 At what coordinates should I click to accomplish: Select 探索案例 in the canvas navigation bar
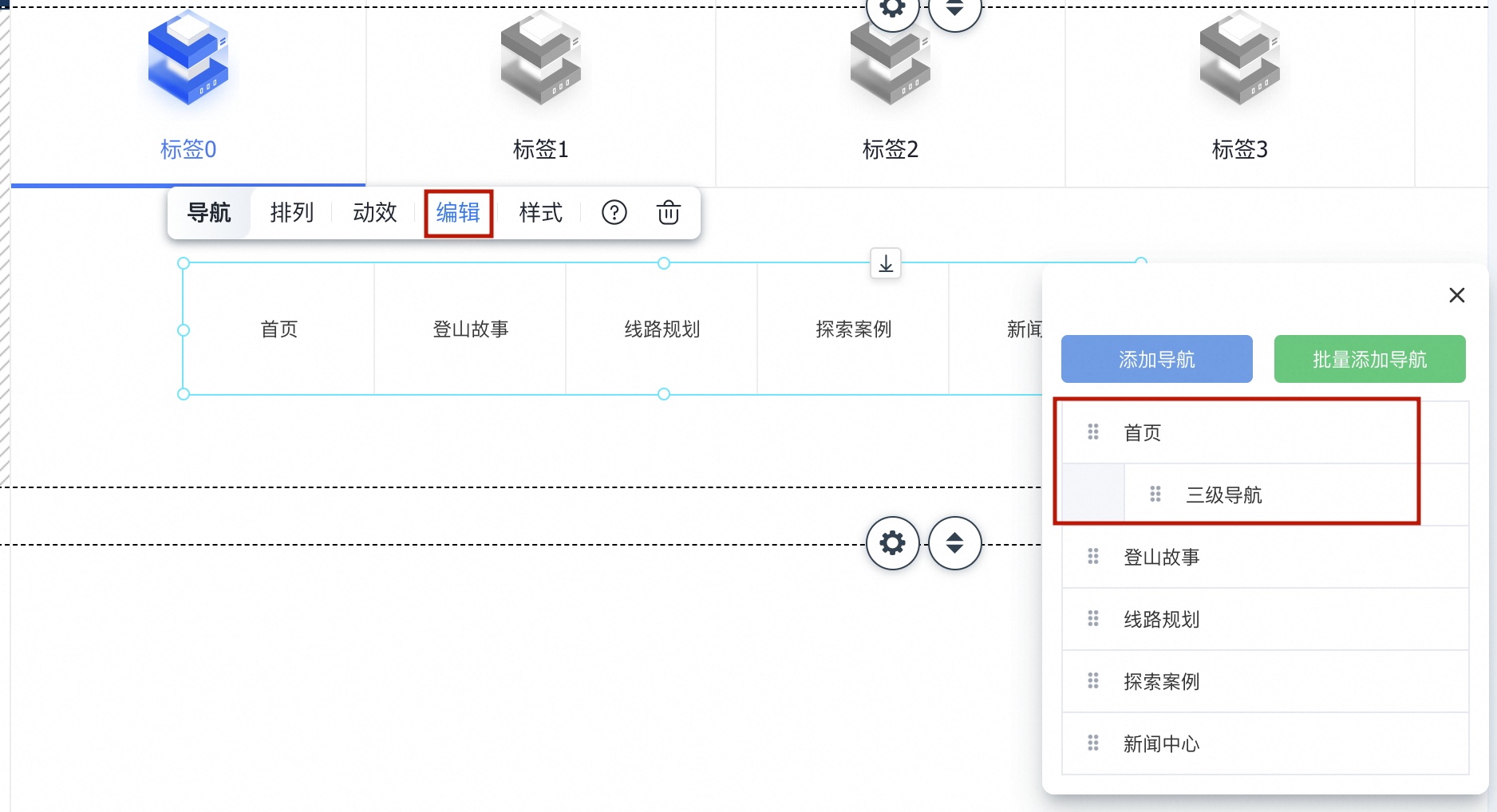point(854,329)
